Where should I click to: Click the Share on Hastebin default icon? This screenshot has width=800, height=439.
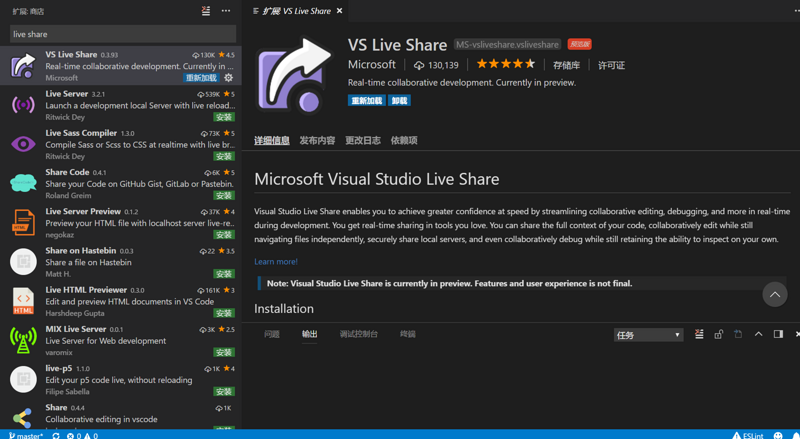[23, 261]
